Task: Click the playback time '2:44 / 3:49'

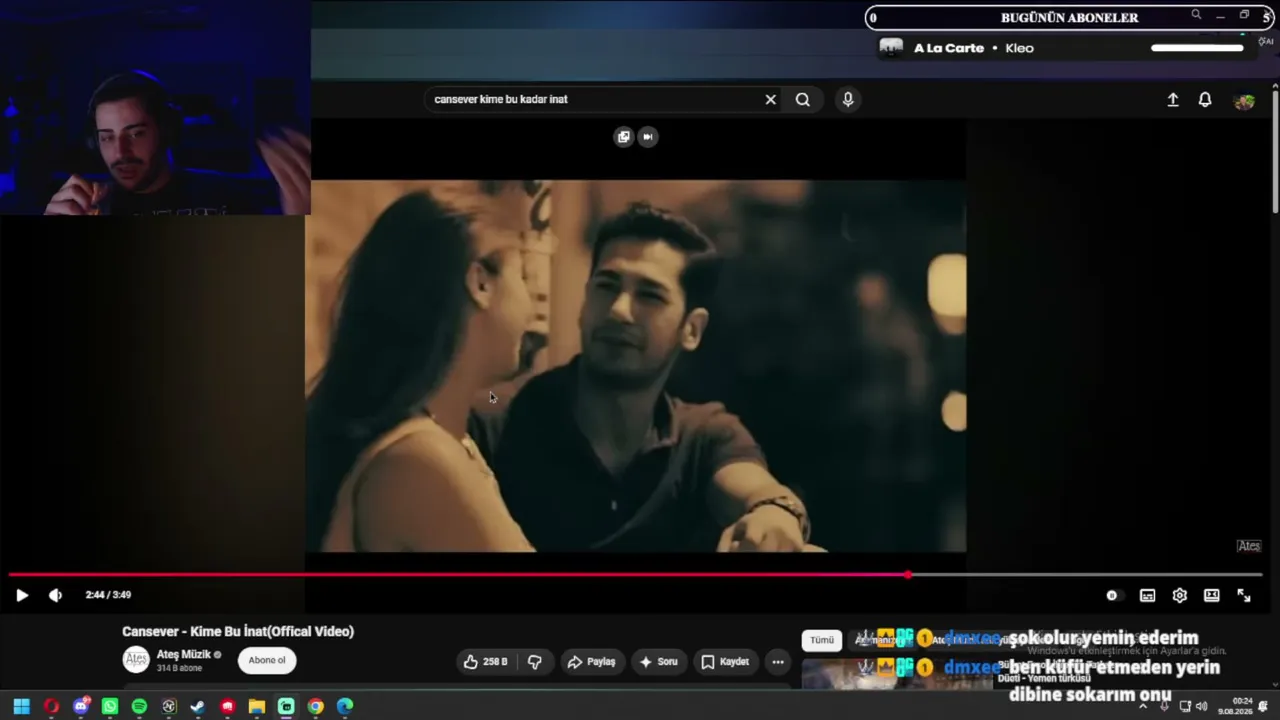Action: [108, 595]
